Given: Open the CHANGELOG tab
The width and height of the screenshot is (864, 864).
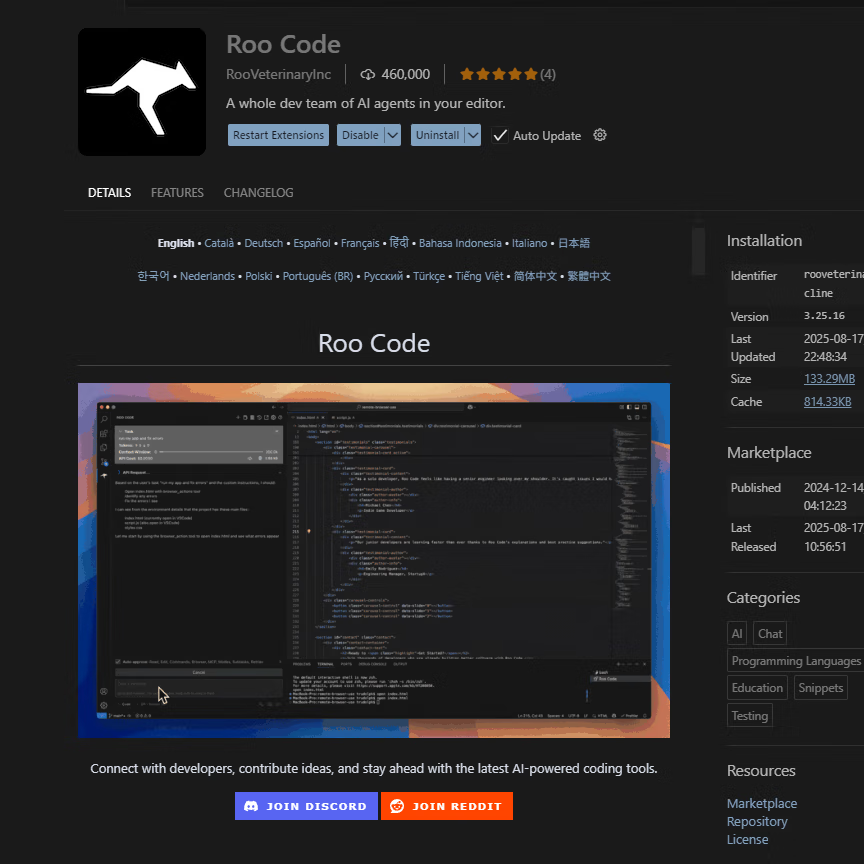Looking at the screenshot, I should (x=258, y=193).
